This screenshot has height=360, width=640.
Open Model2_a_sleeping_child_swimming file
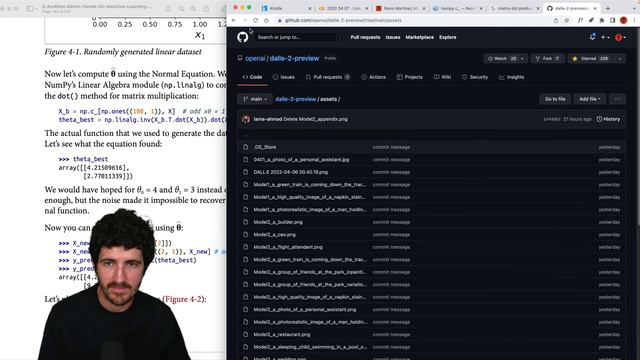tap(310, 347)
